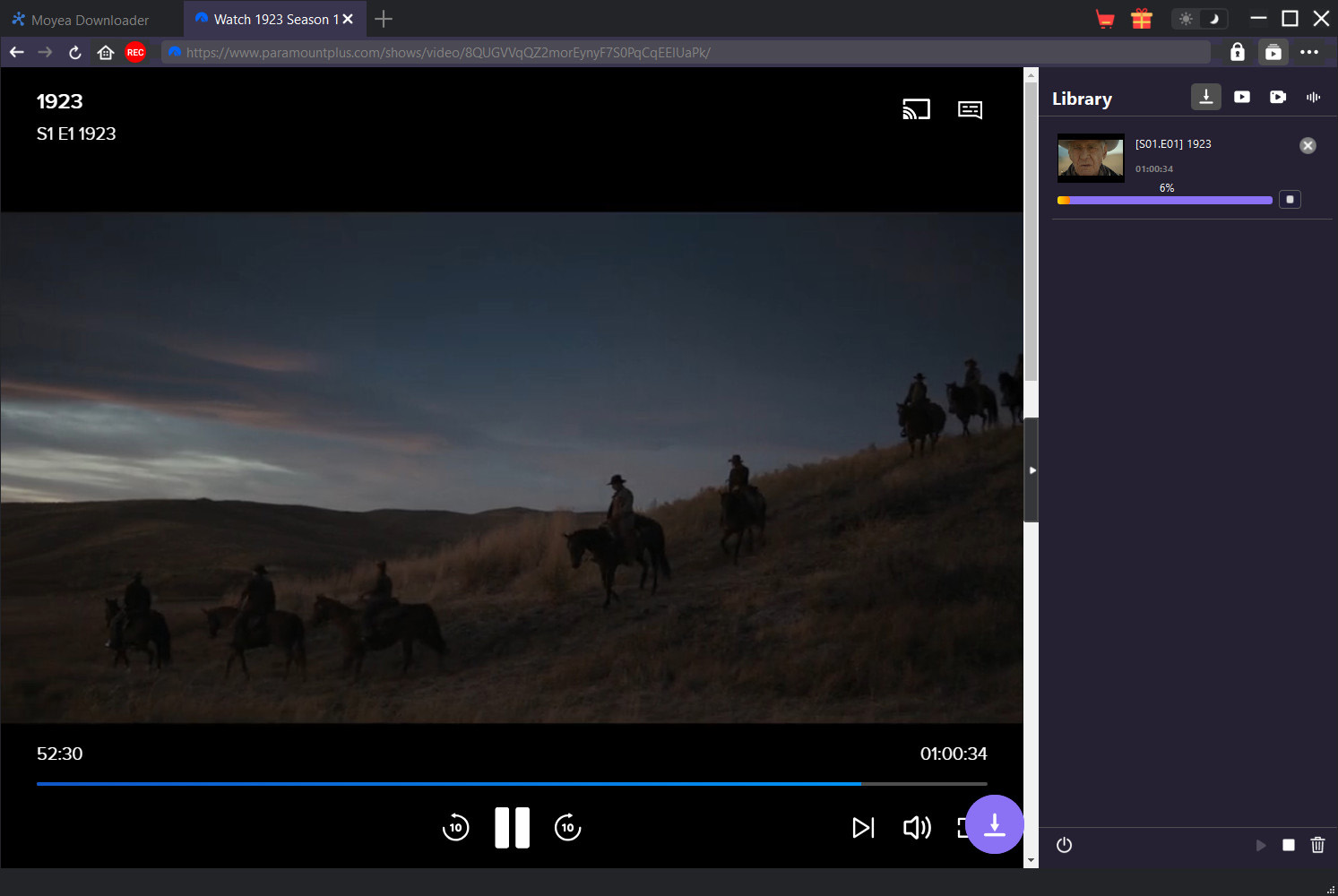Image resolution: width=1338 pixels, height=896 pixels.
Task: Switch to light theme sun icon
Action: (x=1186, y=19)
